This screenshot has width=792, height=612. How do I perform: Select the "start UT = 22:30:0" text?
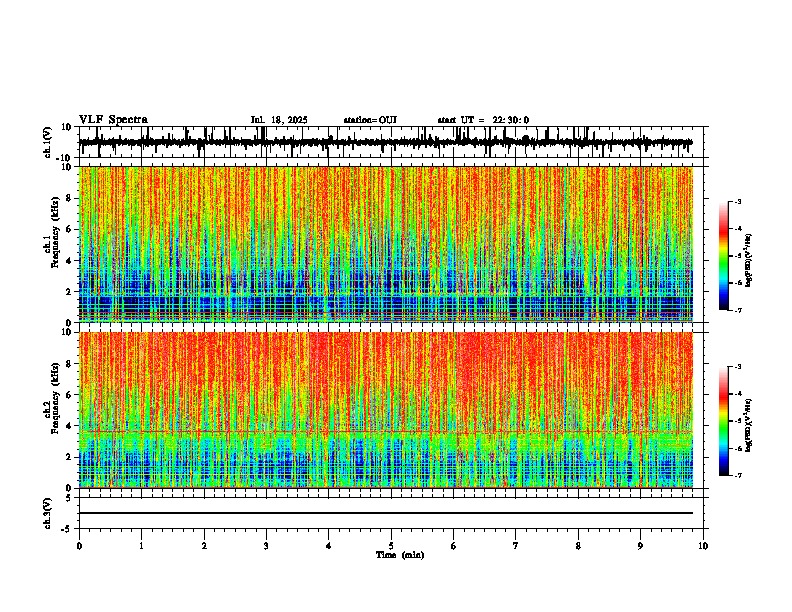(483, 120)
